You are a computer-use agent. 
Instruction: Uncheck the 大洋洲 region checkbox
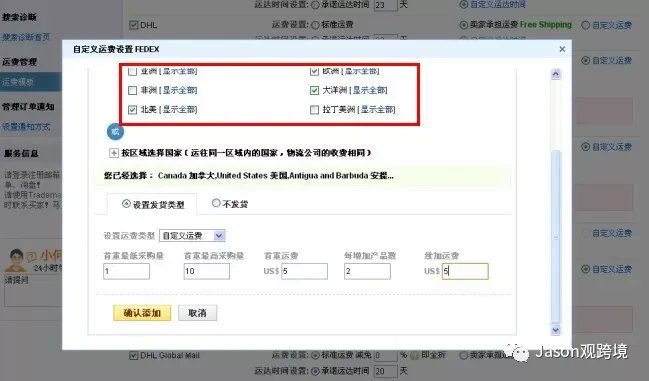314,90
